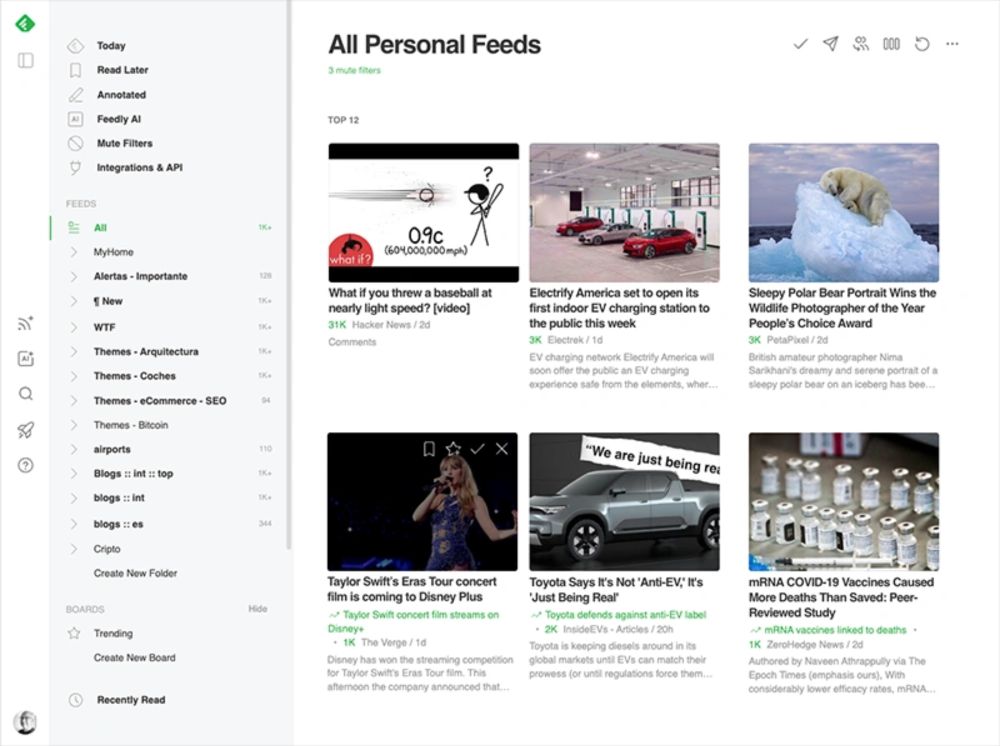
Task: Open mRNA vaccines linked to deaths link
Action: [835, 630]
